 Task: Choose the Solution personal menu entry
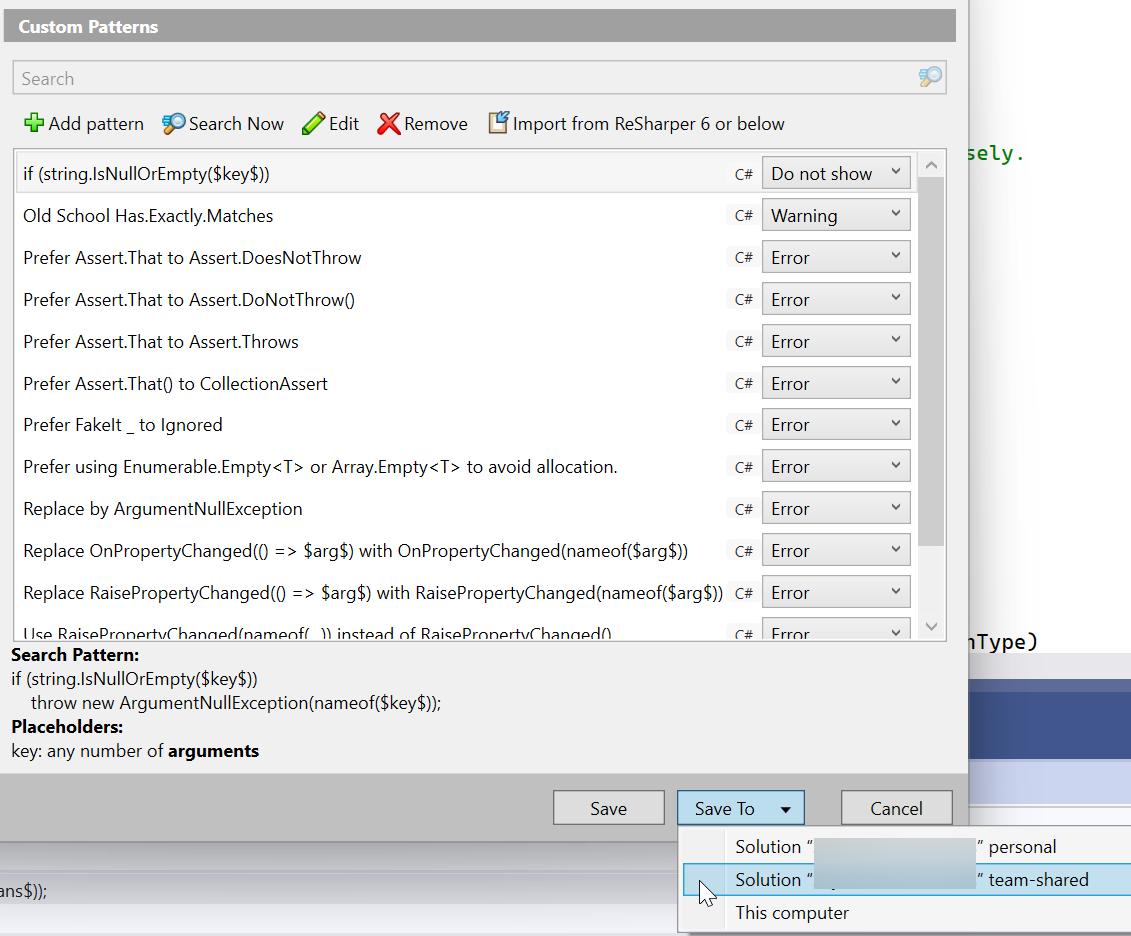coord(895,847)
